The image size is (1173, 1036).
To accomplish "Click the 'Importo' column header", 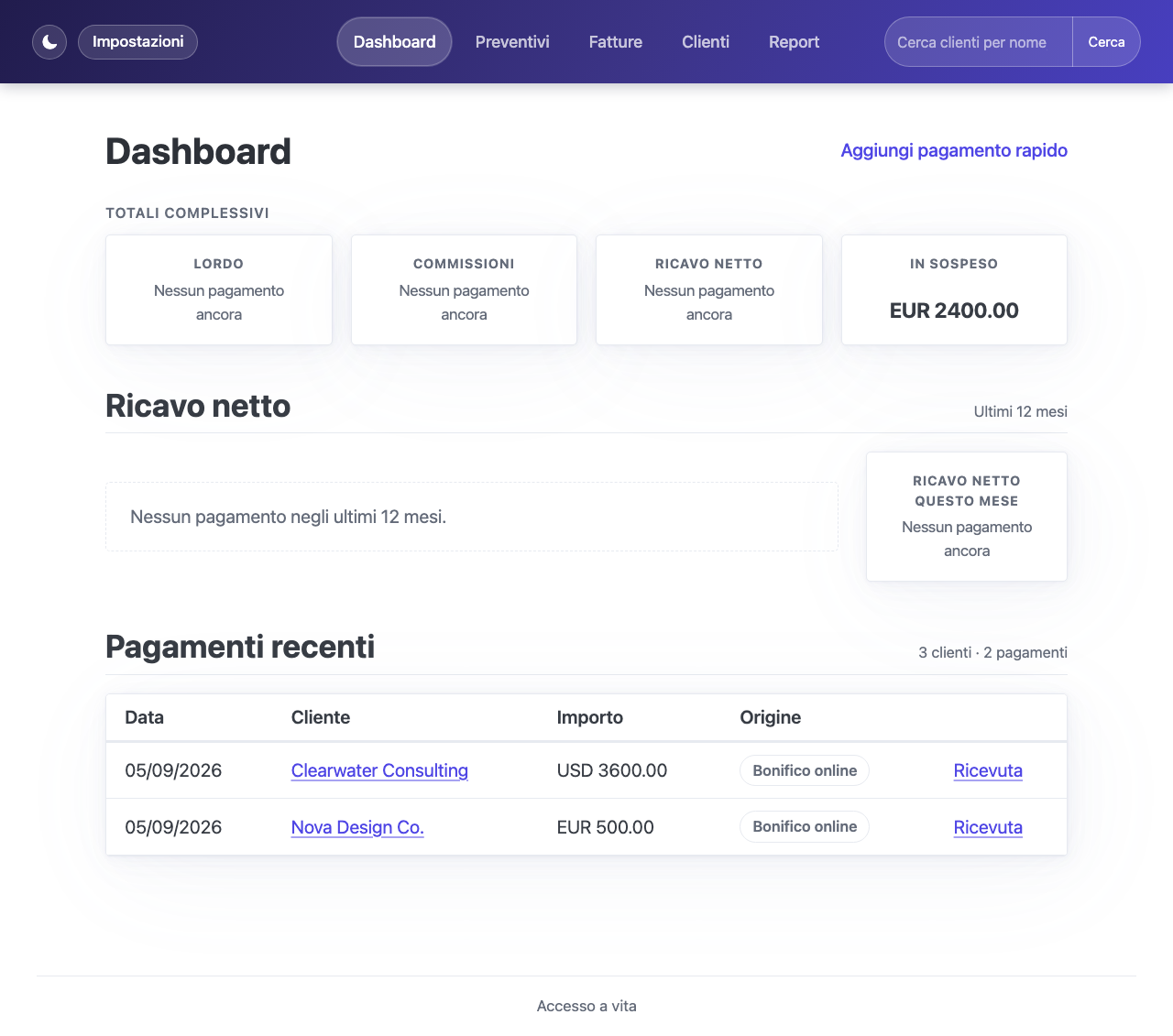I will coord(590,717).
